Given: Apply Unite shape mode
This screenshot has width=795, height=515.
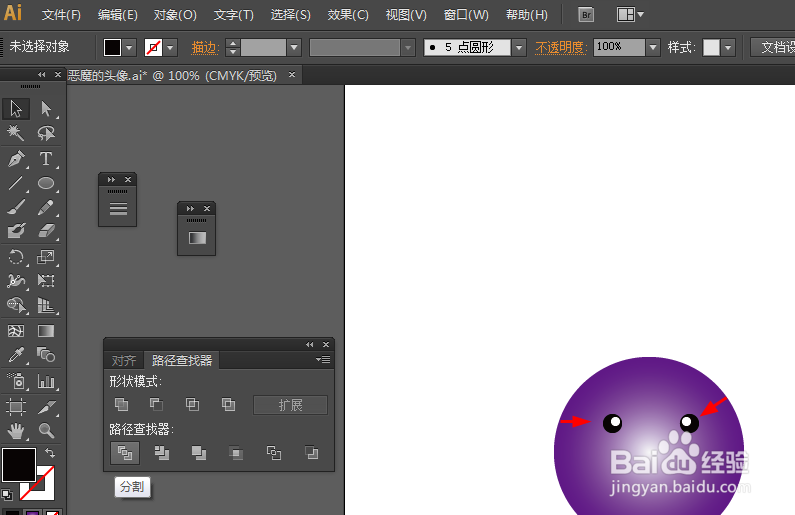Looking at the screenshot, I should point(121,404).
